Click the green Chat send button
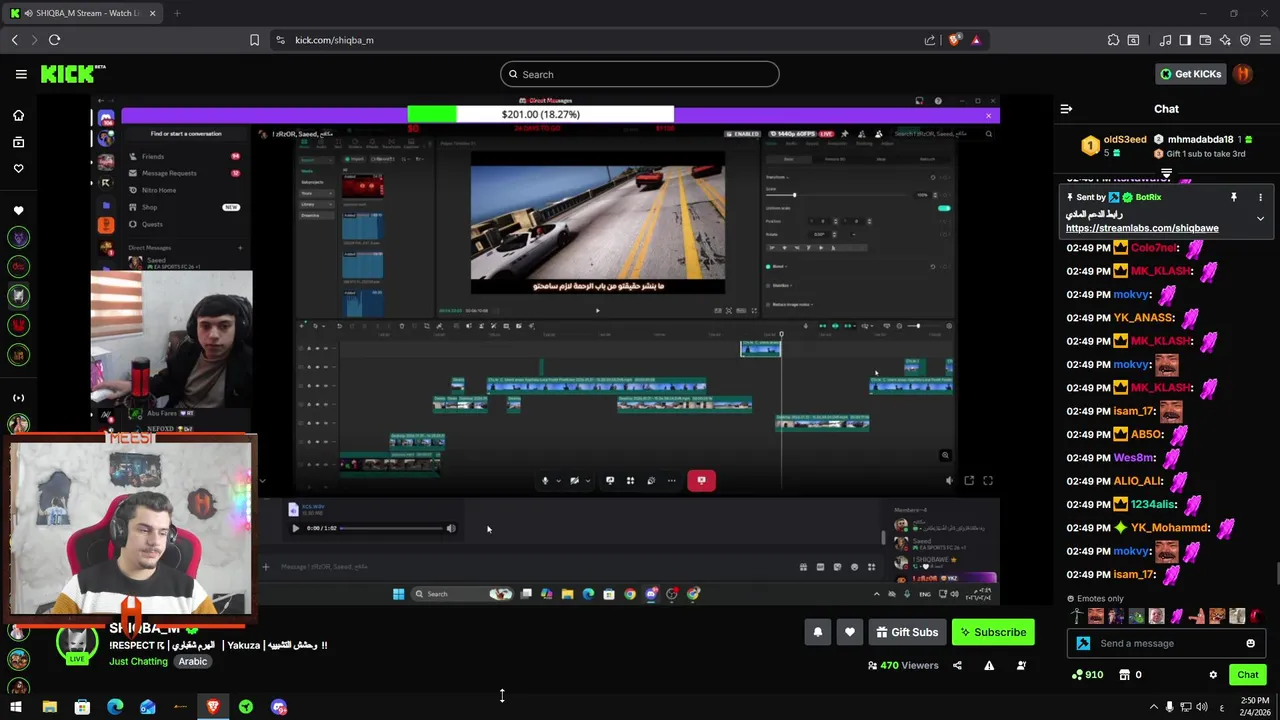The width and height of the screenshot is (1280, 720). tap(1246, 675)
